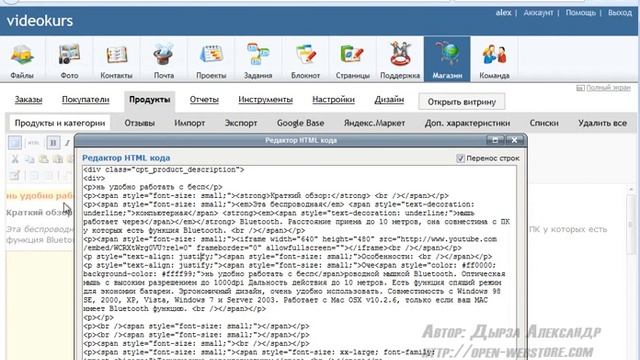This screenshot has height=360, width=640.
Task: Switch to the Отчеты tab
Action: tap(204, 100)
